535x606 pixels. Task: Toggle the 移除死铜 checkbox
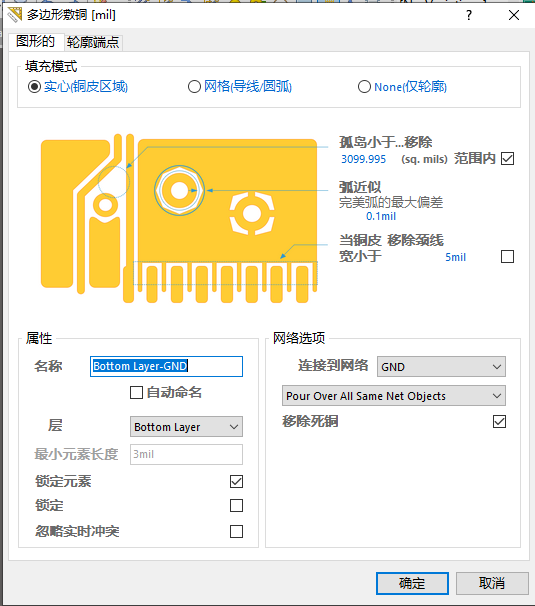[x=499, y=421]
